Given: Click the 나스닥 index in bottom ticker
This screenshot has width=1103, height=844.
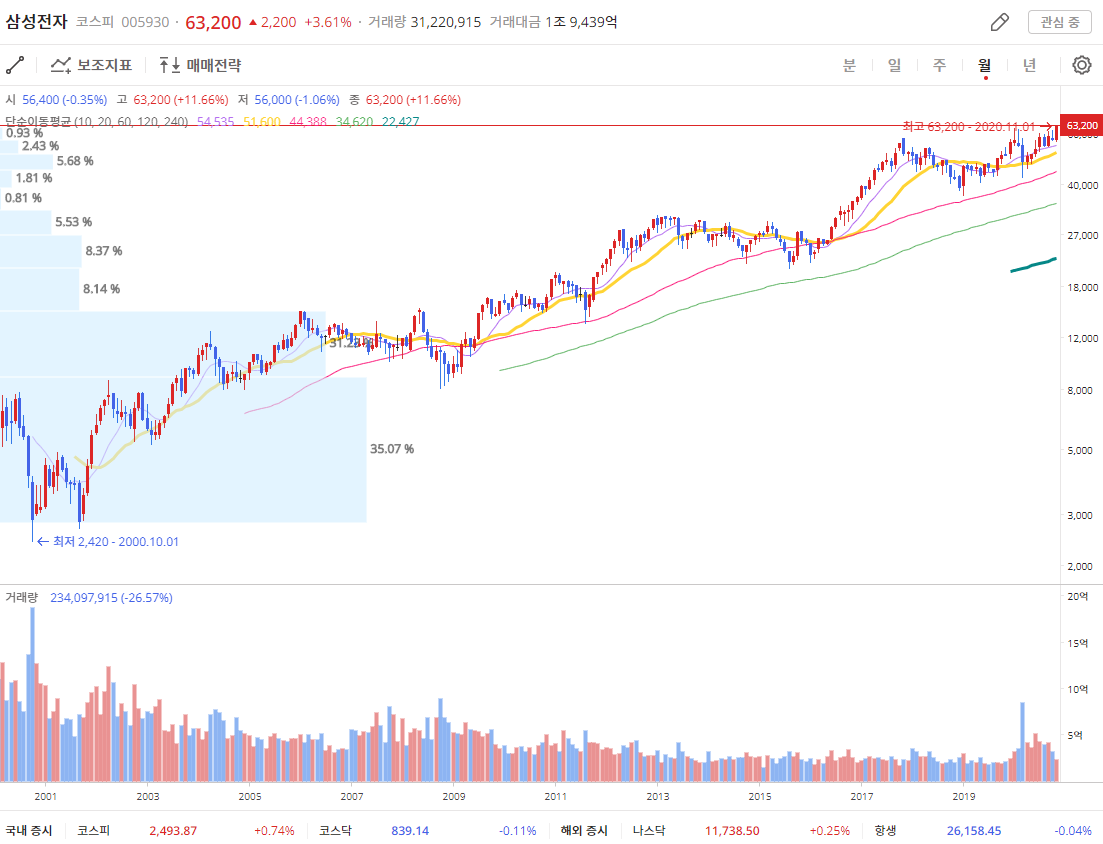Looking at the screenshot, I should coord(649,831).
